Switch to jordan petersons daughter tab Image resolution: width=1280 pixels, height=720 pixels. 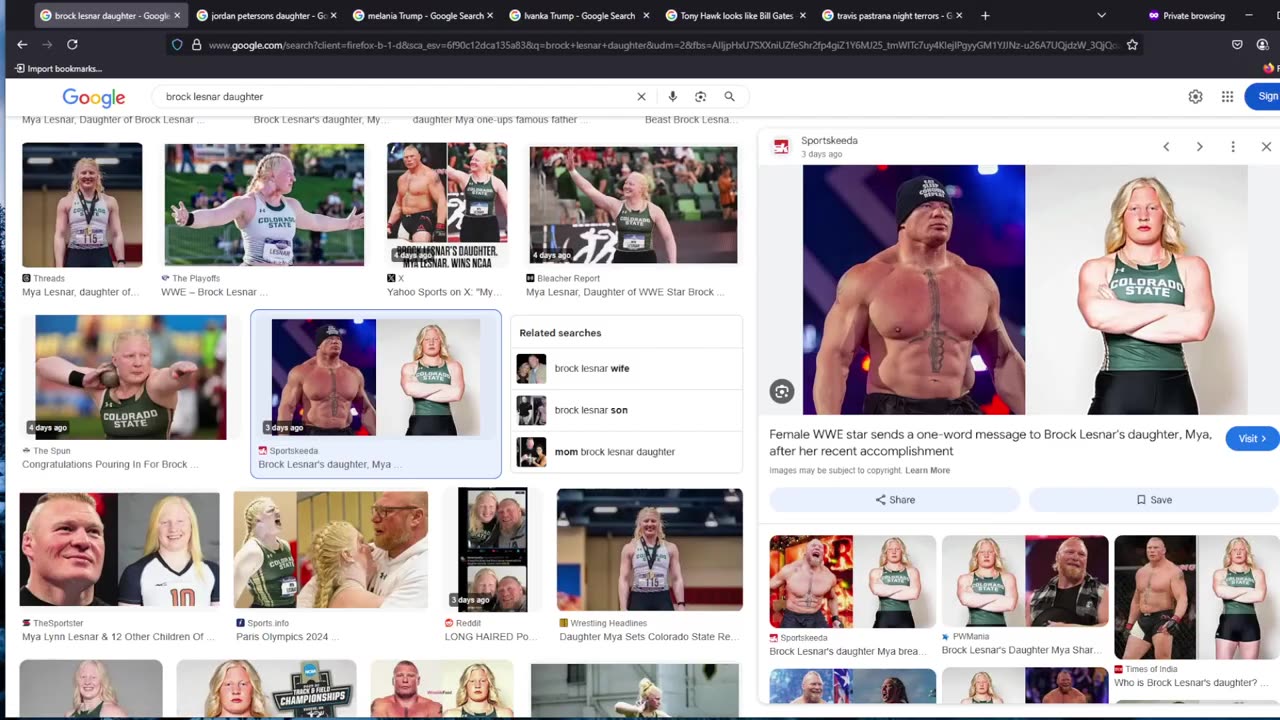click(262, 15)
